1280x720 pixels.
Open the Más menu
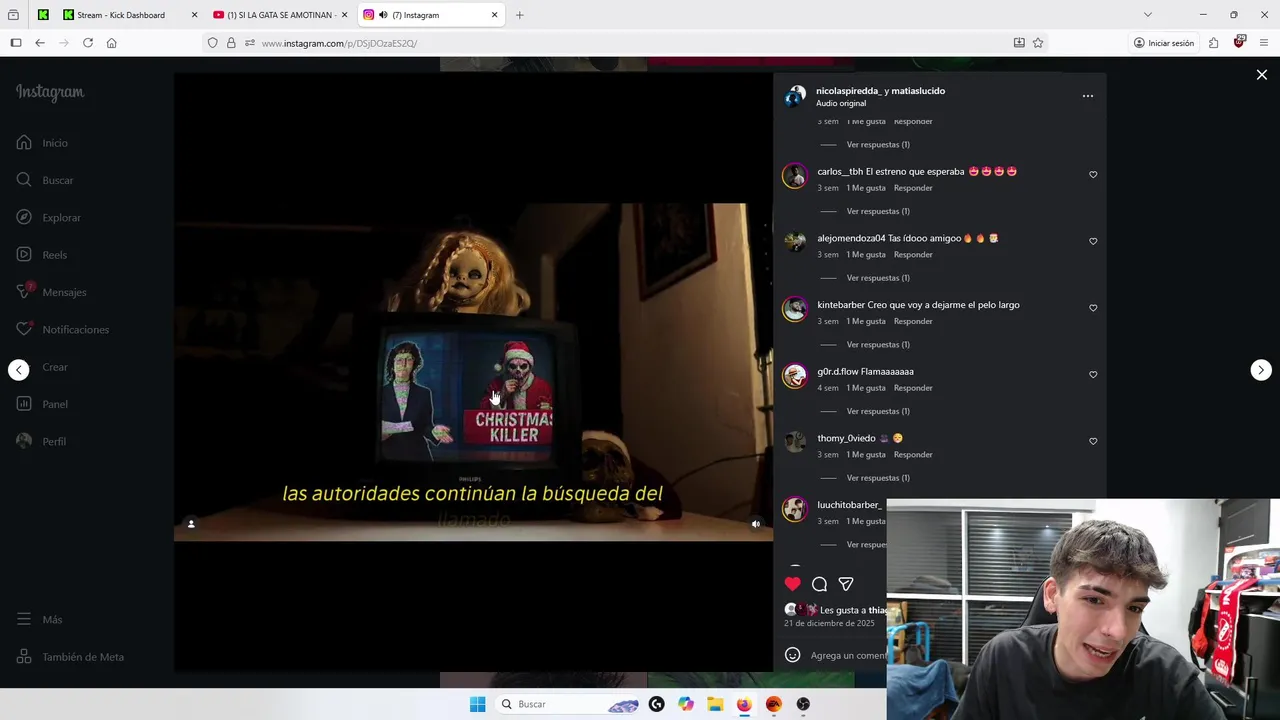(x=39, y=619)
